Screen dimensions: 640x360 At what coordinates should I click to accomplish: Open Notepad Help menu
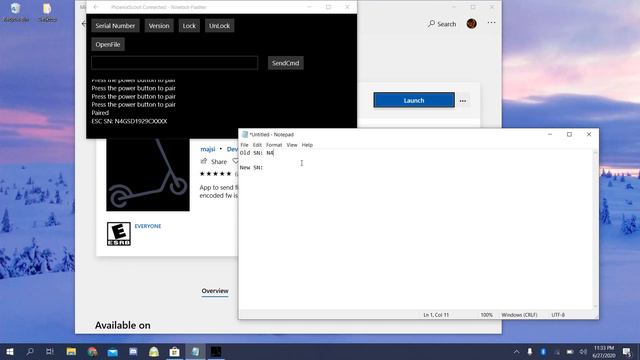[307, 145]
